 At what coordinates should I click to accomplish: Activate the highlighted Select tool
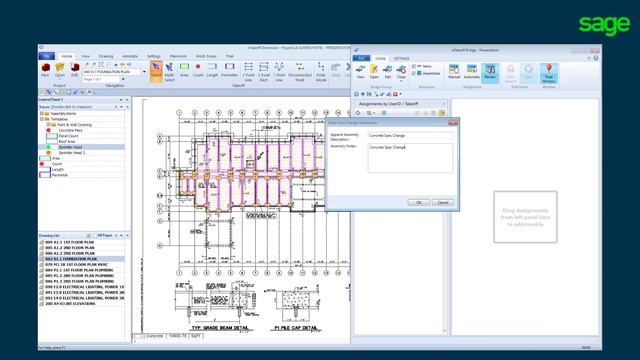pyautogui.click(x=156, y=71)
